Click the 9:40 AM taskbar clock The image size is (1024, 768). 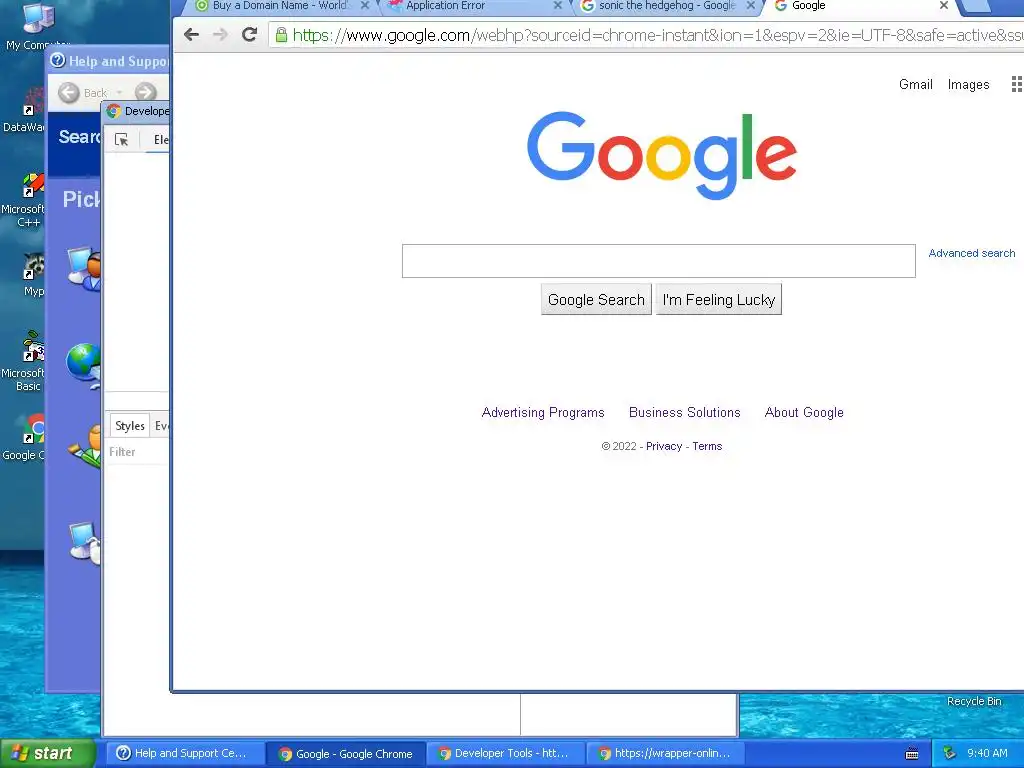click(987, 753)
